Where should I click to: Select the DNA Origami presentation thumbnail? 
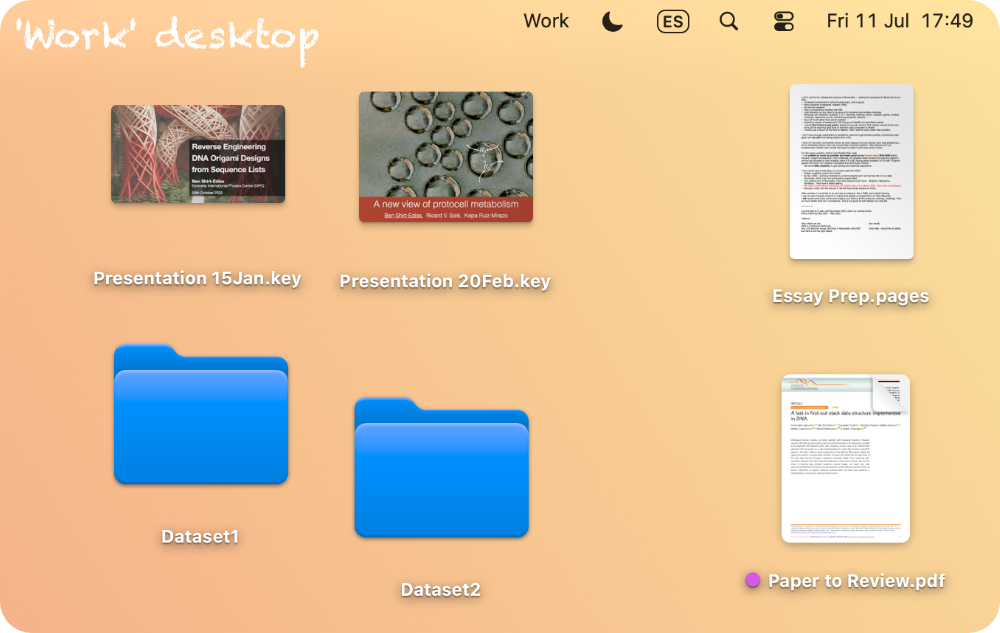tap(198, 154)
